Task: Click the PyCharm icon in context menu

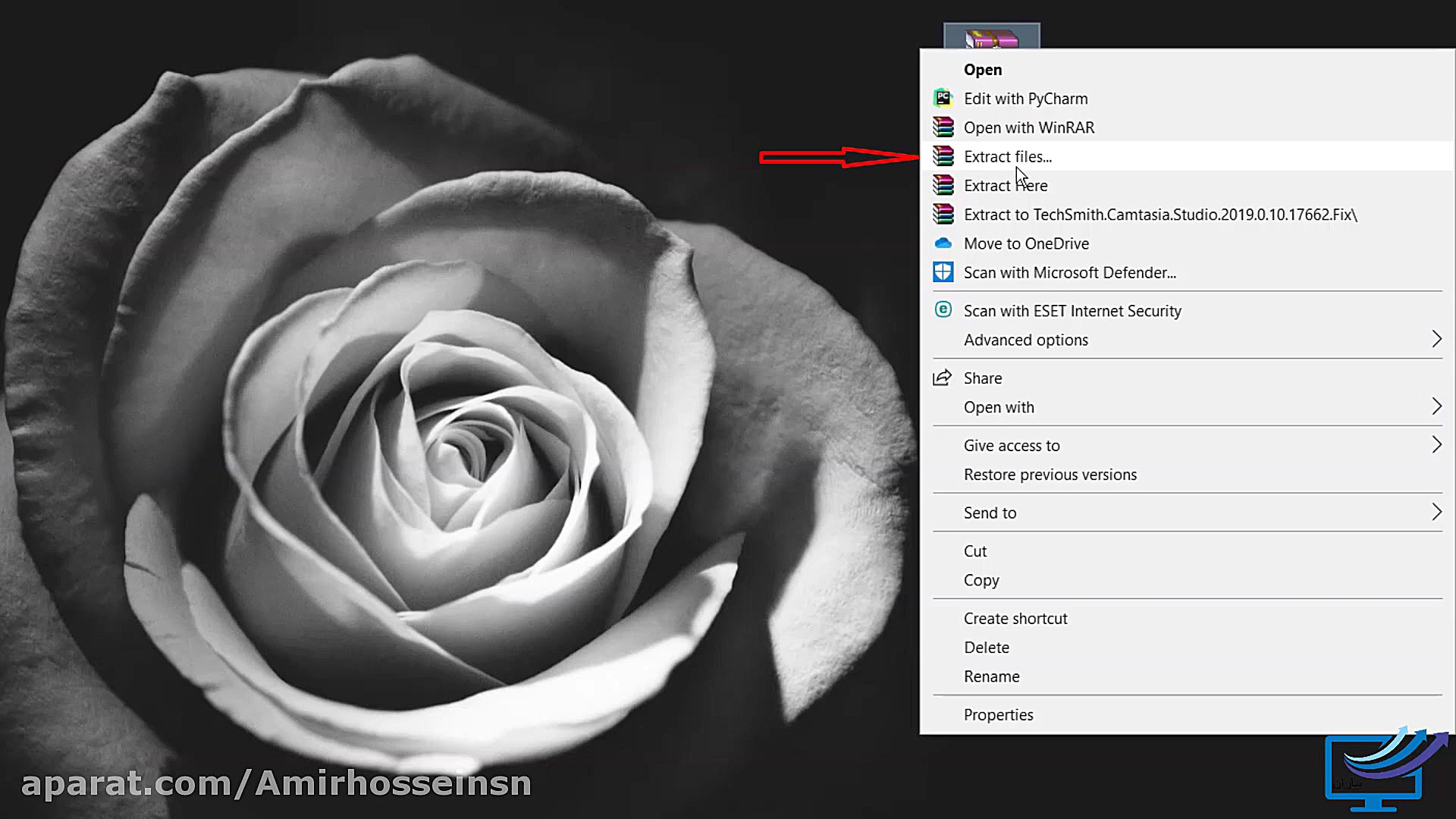Action: [x=943, y=99]
